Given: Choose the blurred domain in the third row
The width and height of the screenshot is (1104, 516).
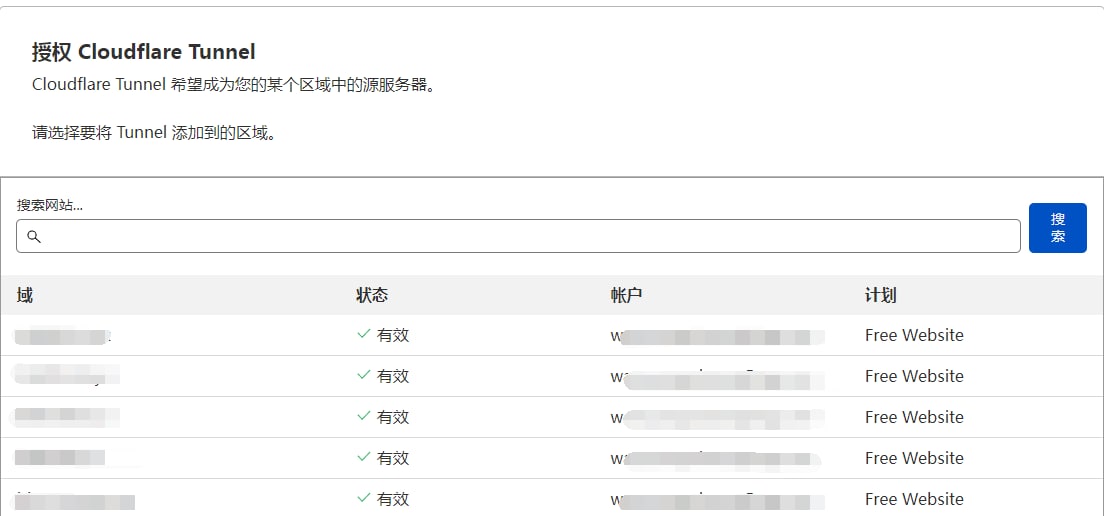Looking at the screenshot, I should pyautogui.click(x=66, y=417).
